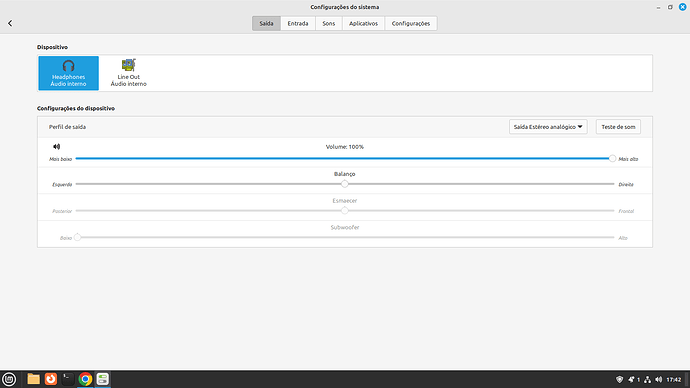Mute output with the speaker icon

tap(56, 146)
